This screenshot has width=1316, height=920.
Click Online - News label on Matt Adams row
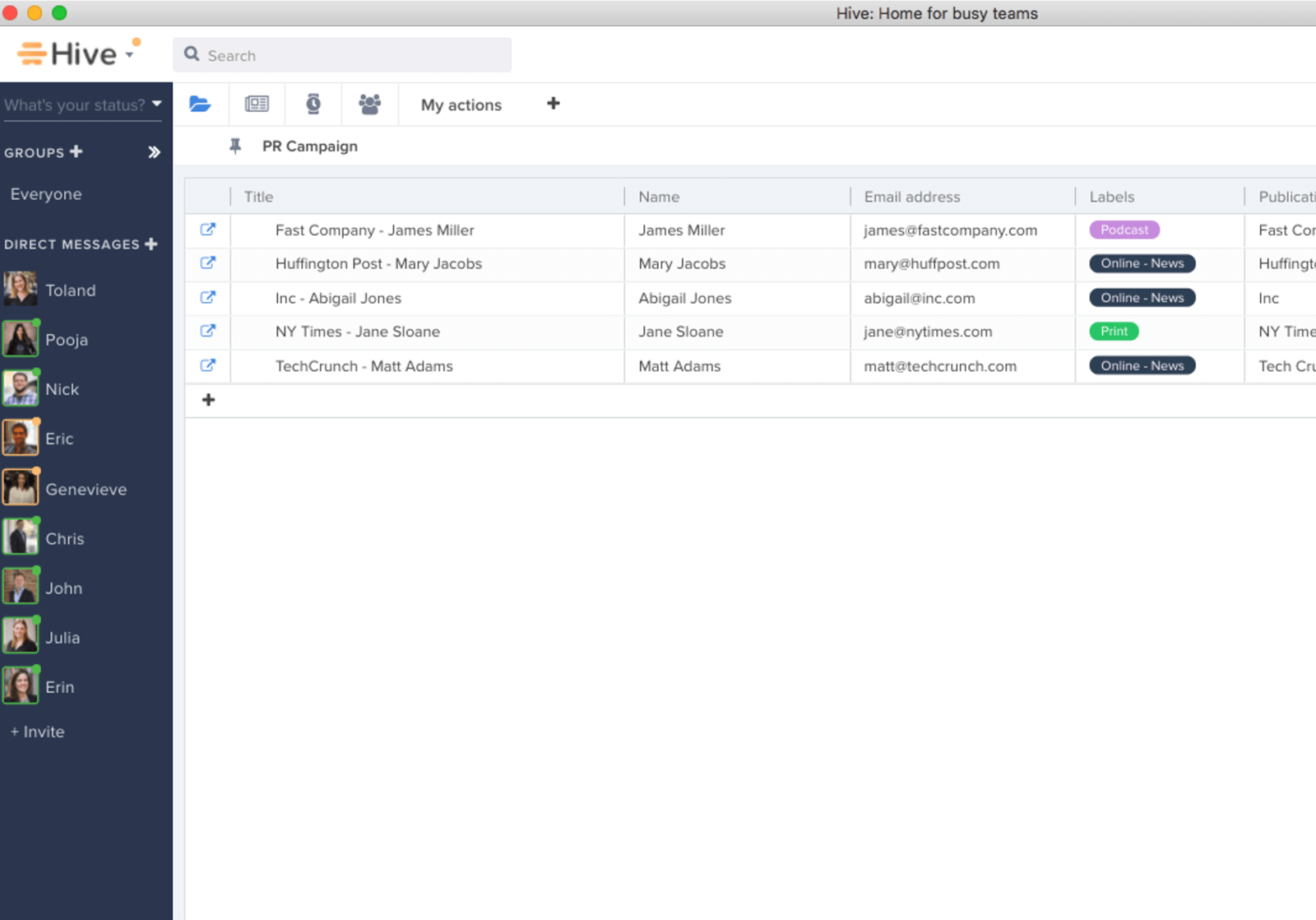(x=1142, y=365)
